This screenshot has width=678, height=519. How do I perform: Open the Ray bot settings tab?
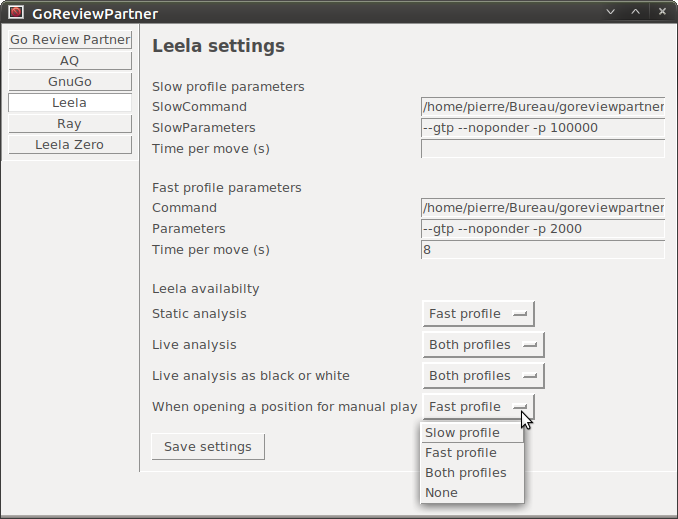point(70,124)
